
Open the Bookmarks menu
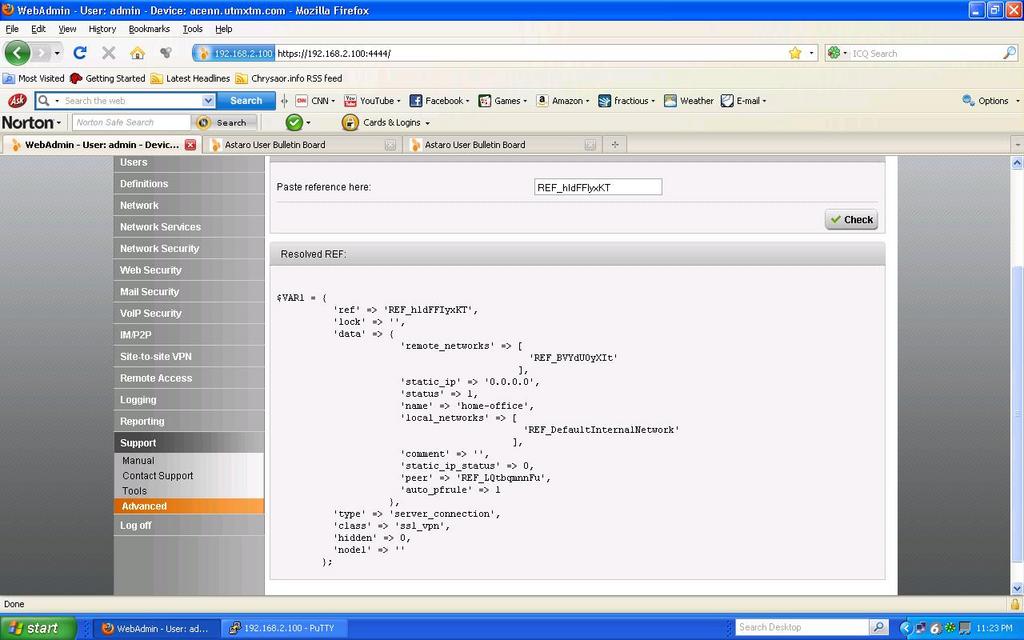pos(149,29)
